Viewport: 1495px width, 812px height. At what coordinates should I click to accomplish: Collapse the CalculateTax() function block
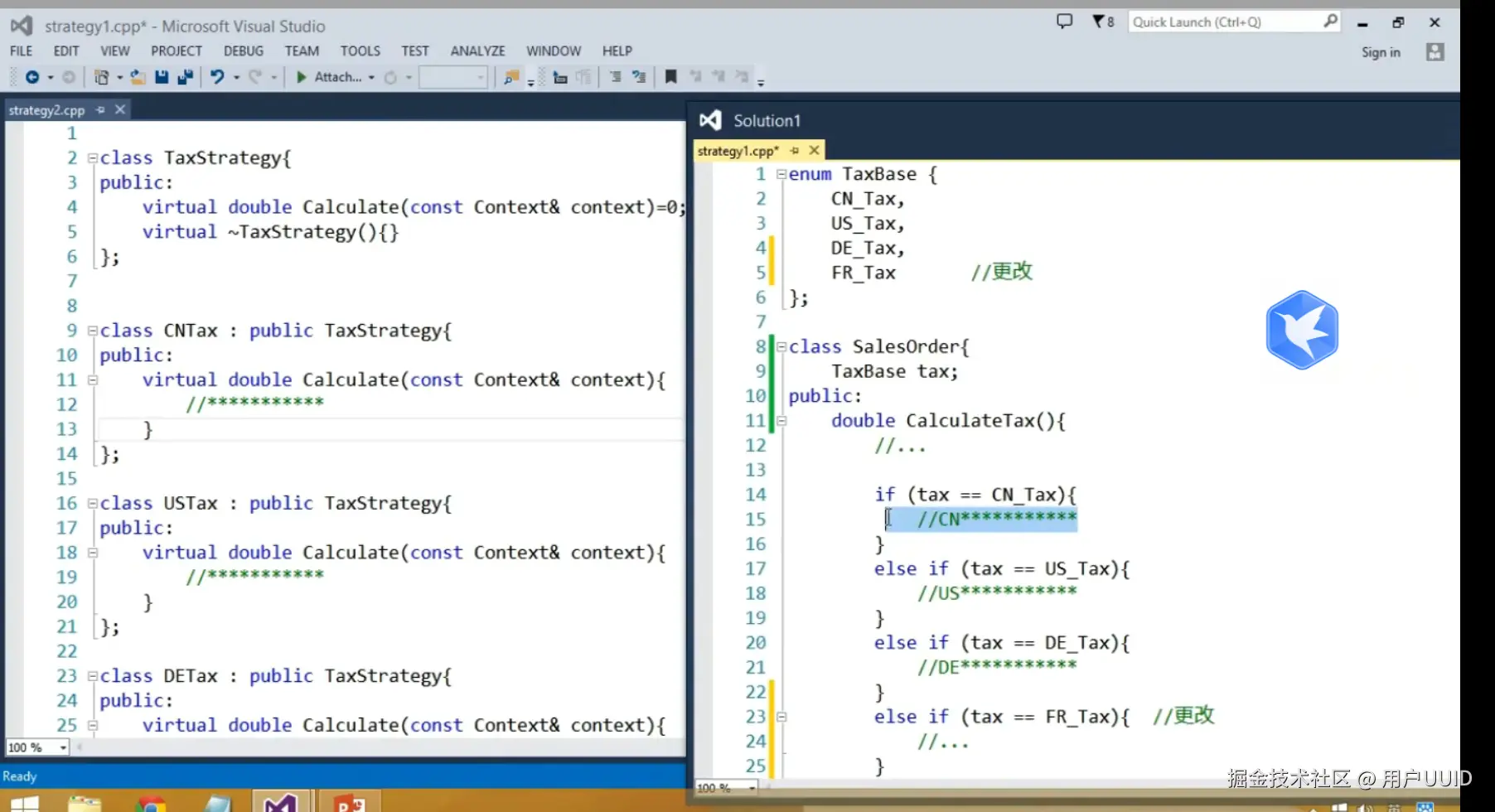781,421
